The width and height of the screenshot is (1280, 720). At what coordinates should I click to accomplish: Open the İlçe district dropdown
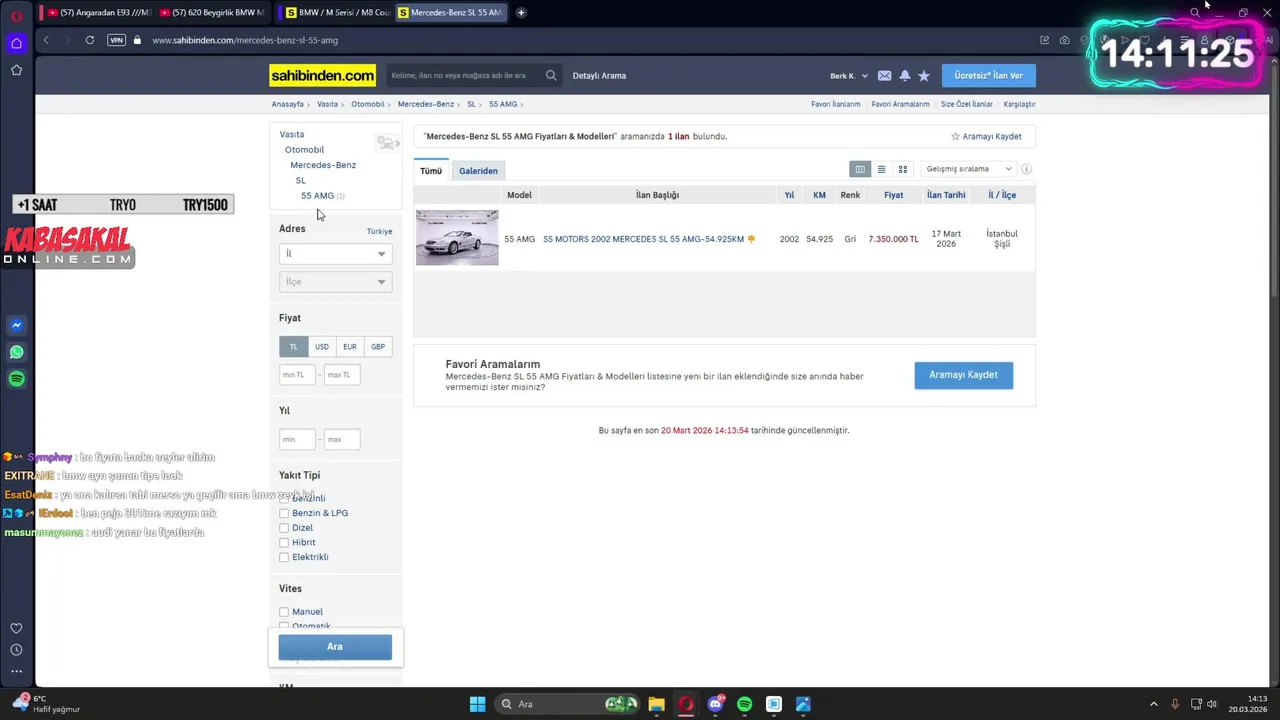point(335,282)
